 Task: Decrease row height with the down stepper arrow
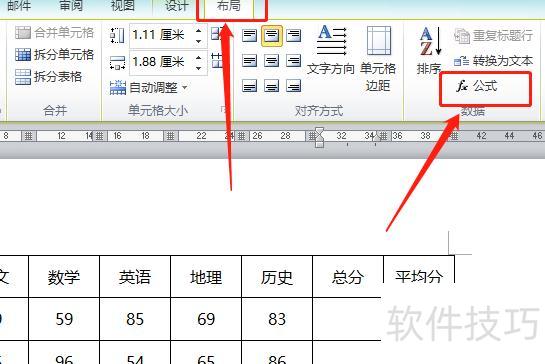pyautogui.click(x=198, y=41)
